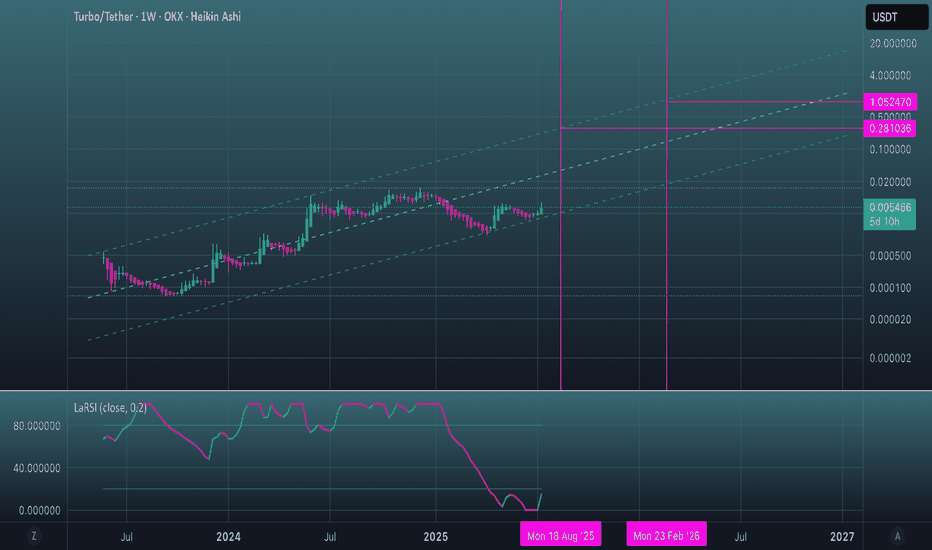Click the Mon 18 Aug '25 date label
Image resolution: width=932 pixels, height=550 pixels.
561,536
